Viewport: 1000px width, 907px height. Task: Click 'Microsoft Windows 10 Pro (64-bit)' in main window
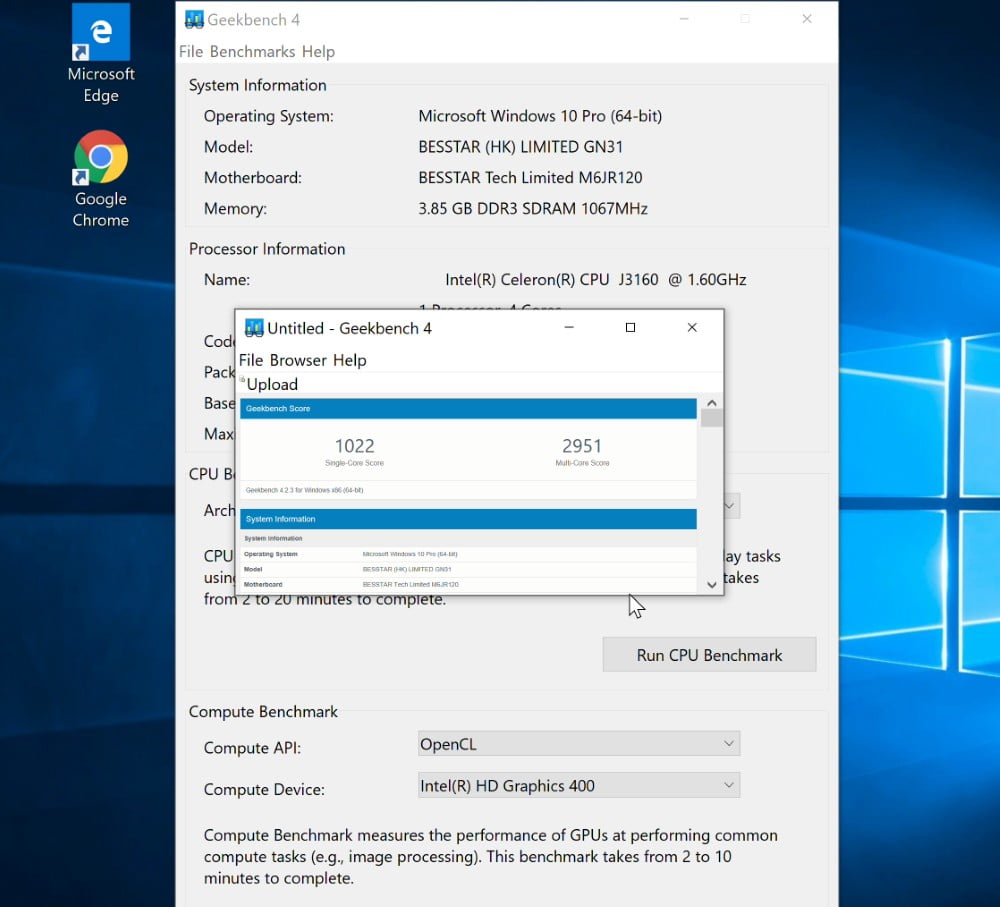[x=540, y=116]
